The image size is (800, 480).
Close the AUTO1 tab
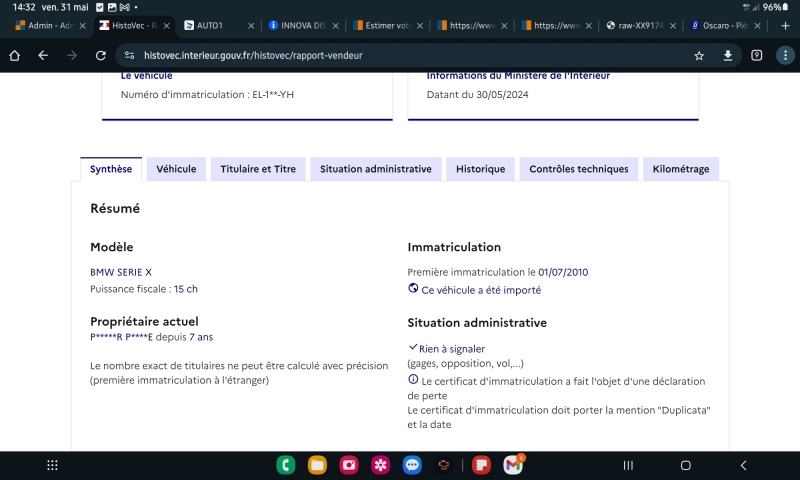pos(251,26)
